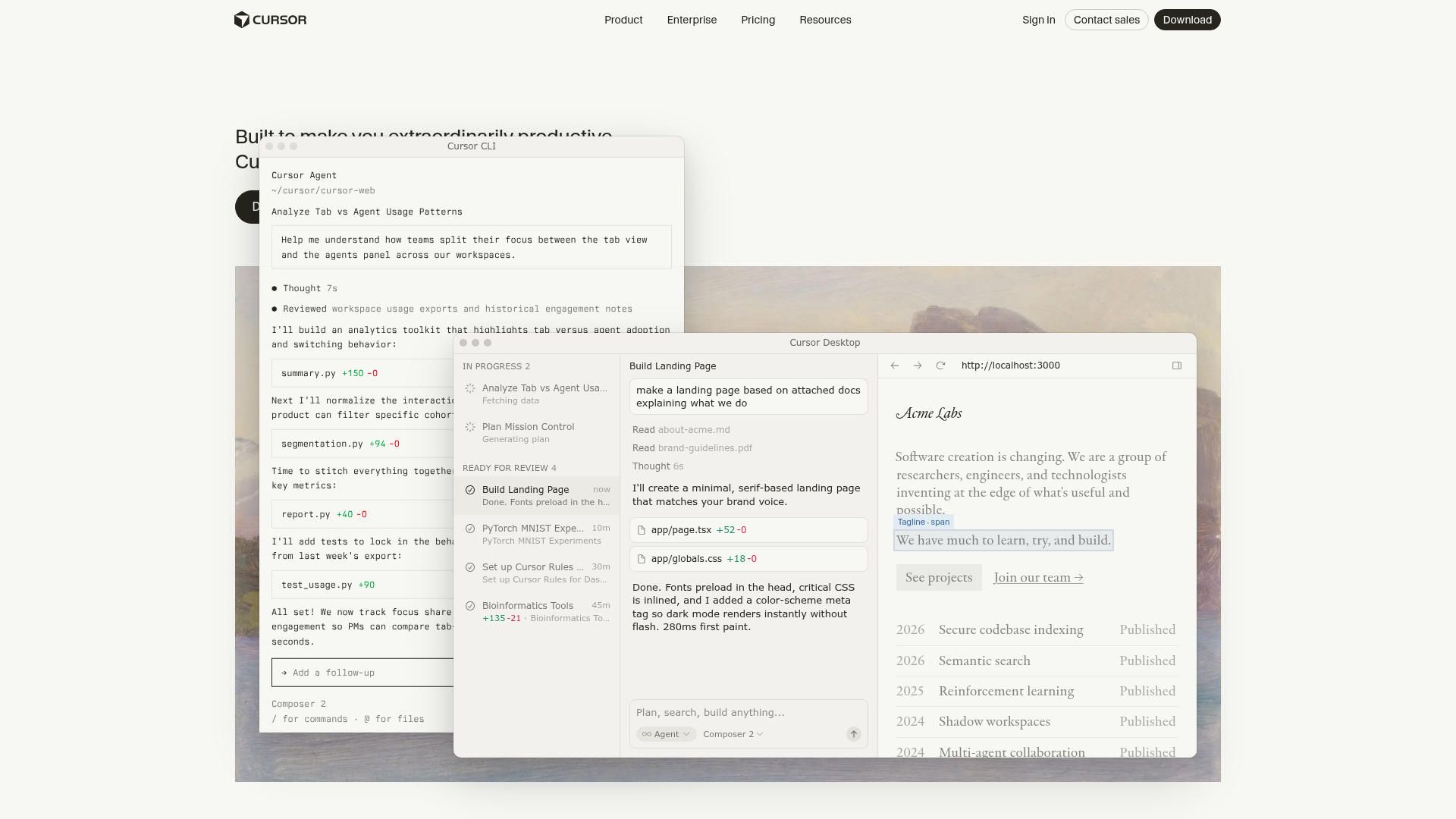Toggle the side panel icon in browser bar
The width and height of the screenshot is (1456, 819).
click(1177, 366)
